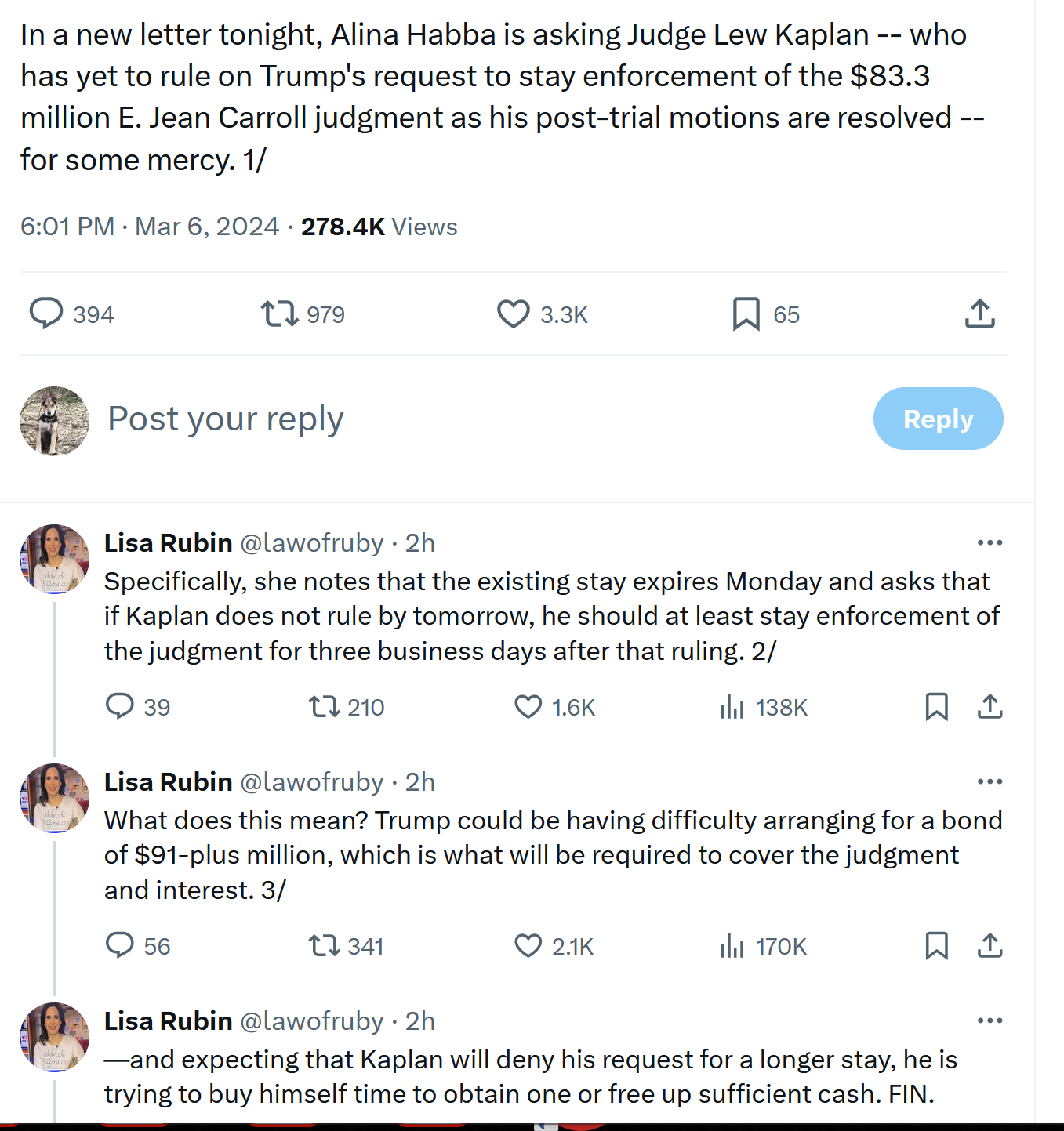Viewport: 1064px width, 1131px height.
Task: Open more options on the 2/ tweet
Action: (990, 542)
